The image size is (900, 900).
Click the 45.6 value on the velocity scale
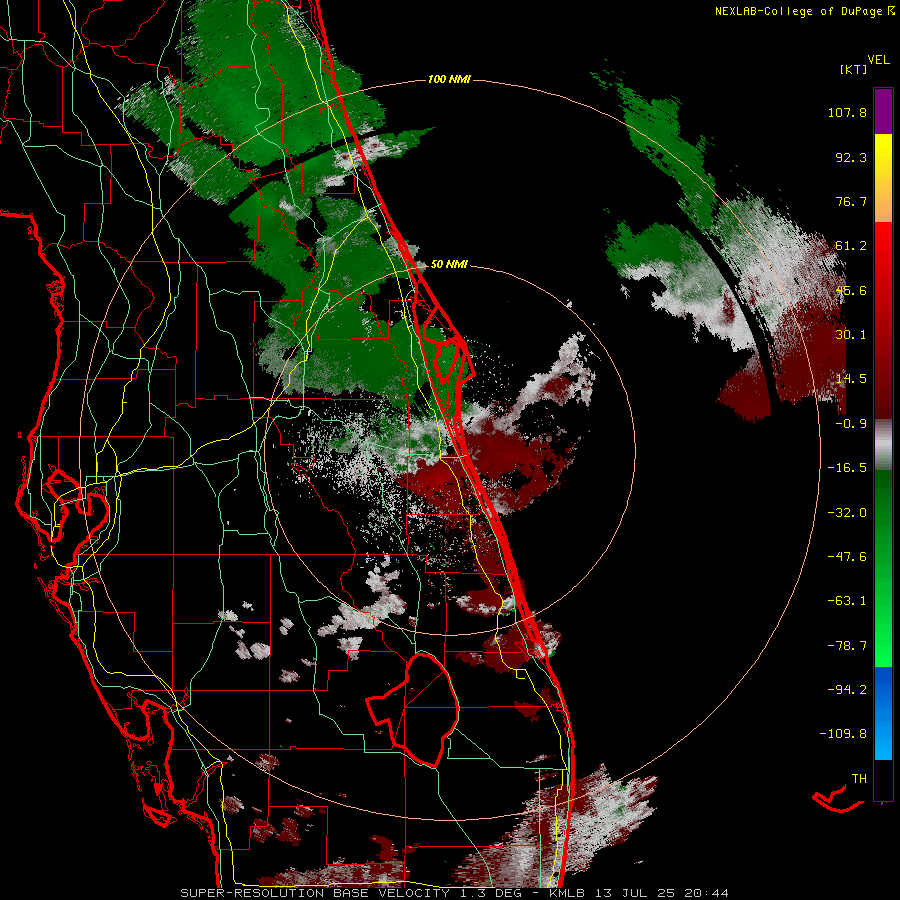tap(851, 290)
